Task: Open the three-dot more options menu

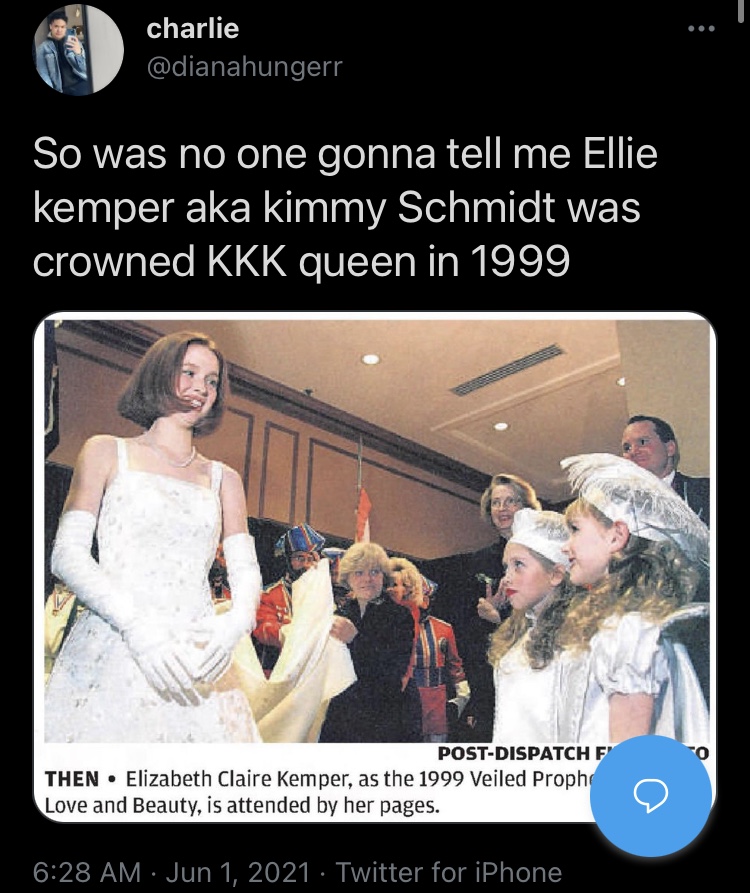Action: 701,29
